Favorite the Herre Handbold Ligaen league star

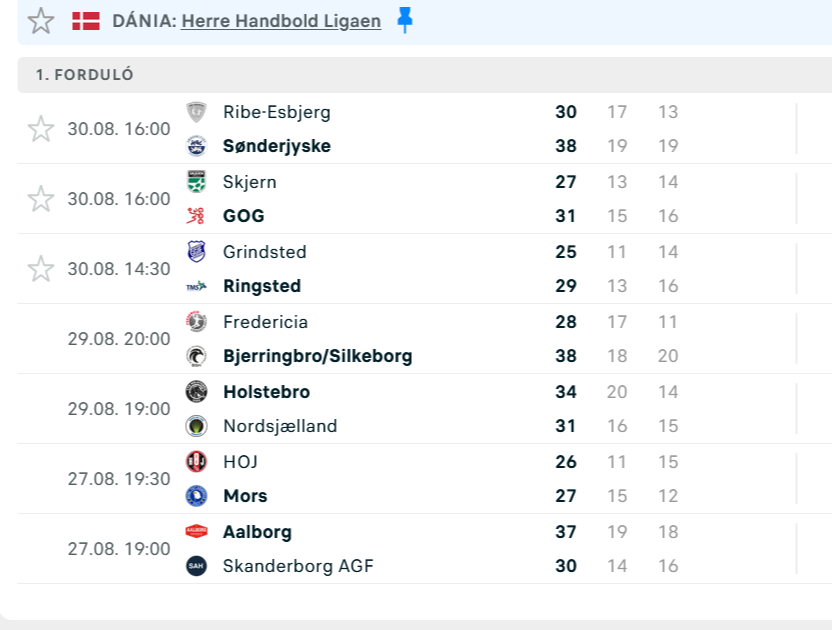41,21
